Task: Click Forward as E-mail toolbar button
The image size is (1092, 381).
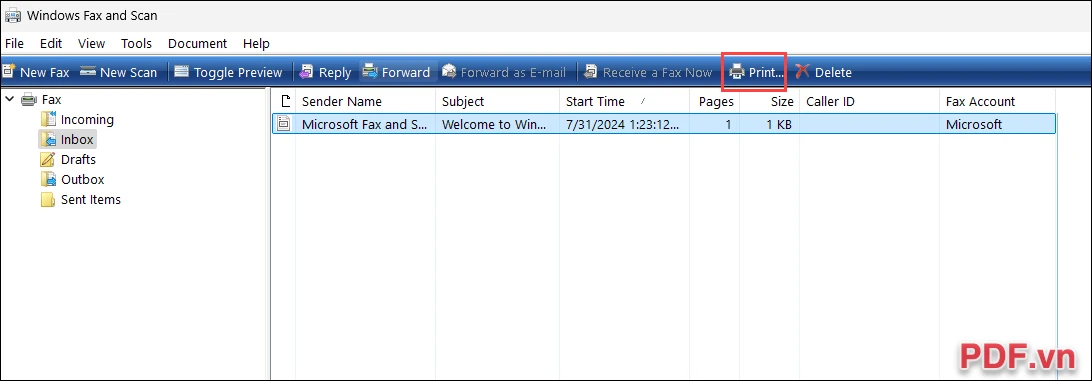Action: [504, 72]
